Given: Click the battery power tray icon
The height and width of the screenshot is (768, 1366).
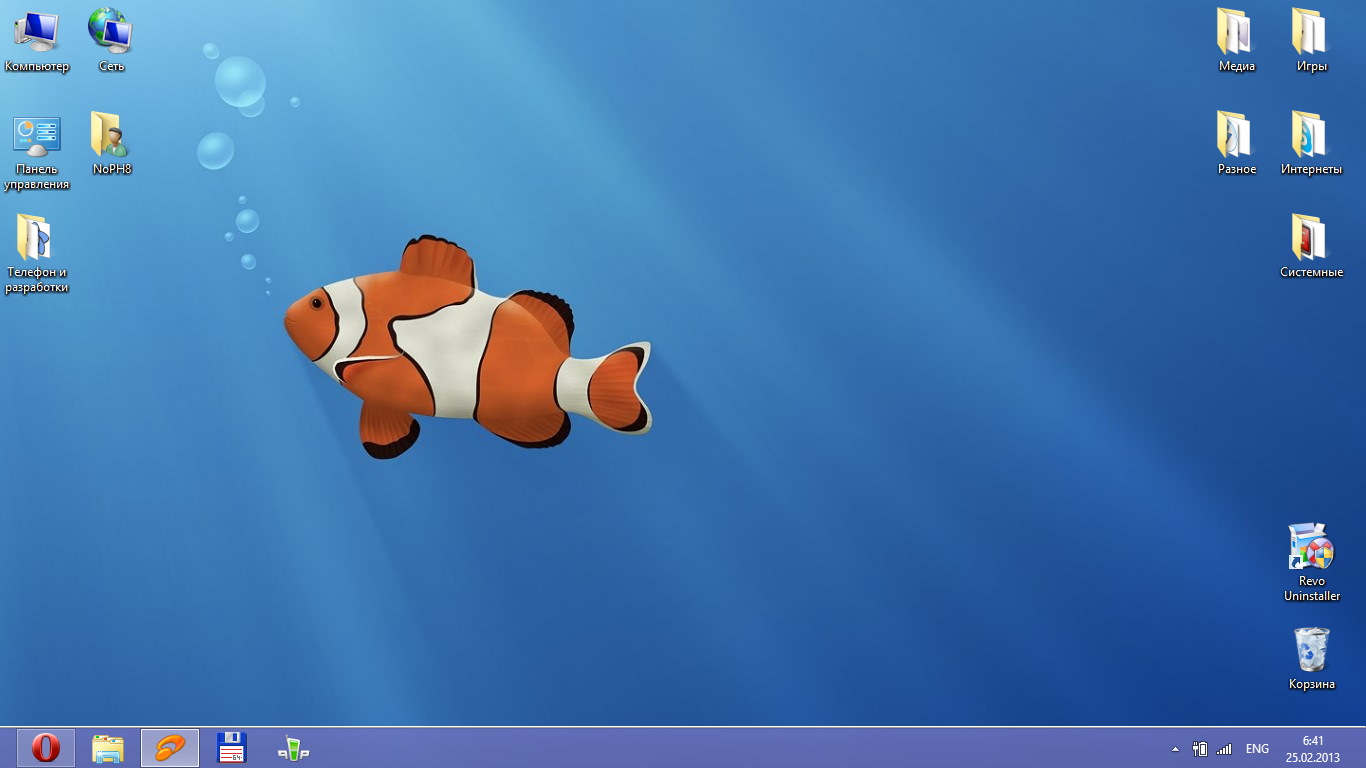Looking at the screenshot, I should 1200,749.
